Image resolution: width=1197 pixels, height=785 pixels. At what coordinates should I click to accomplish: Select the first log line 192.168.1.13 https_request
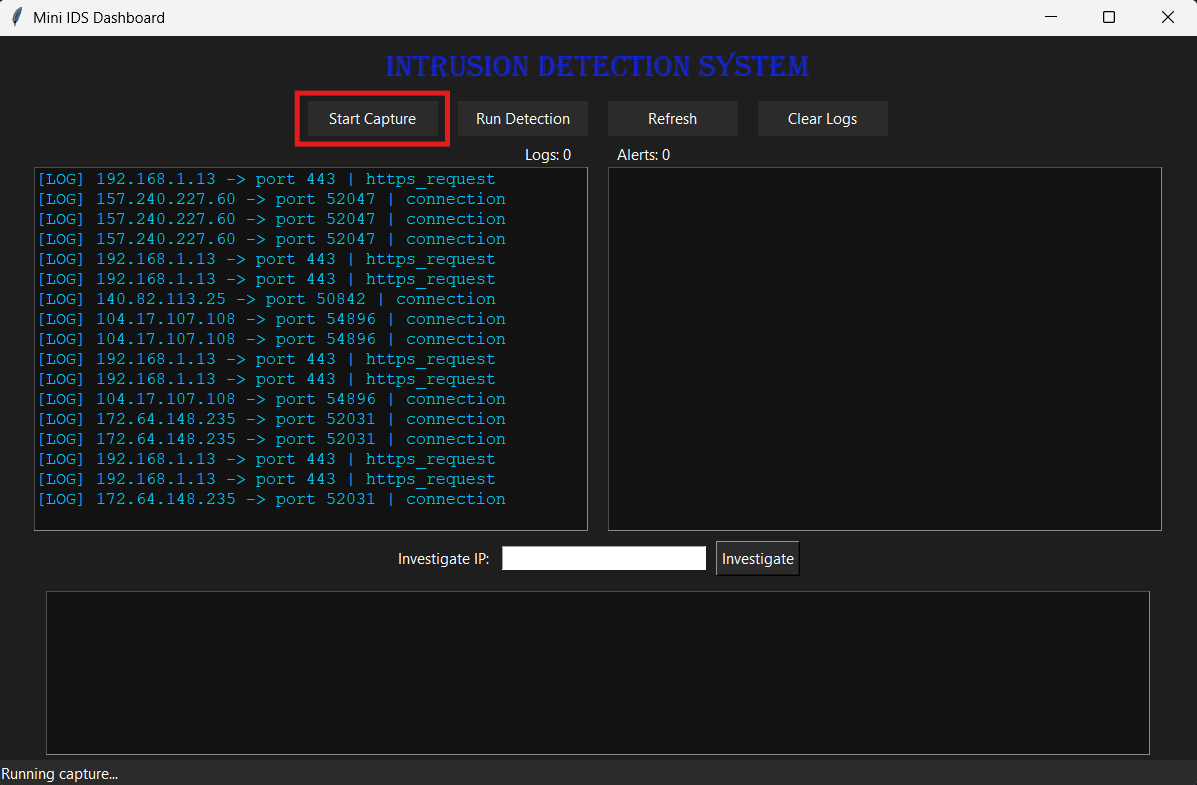coord(266,179)
